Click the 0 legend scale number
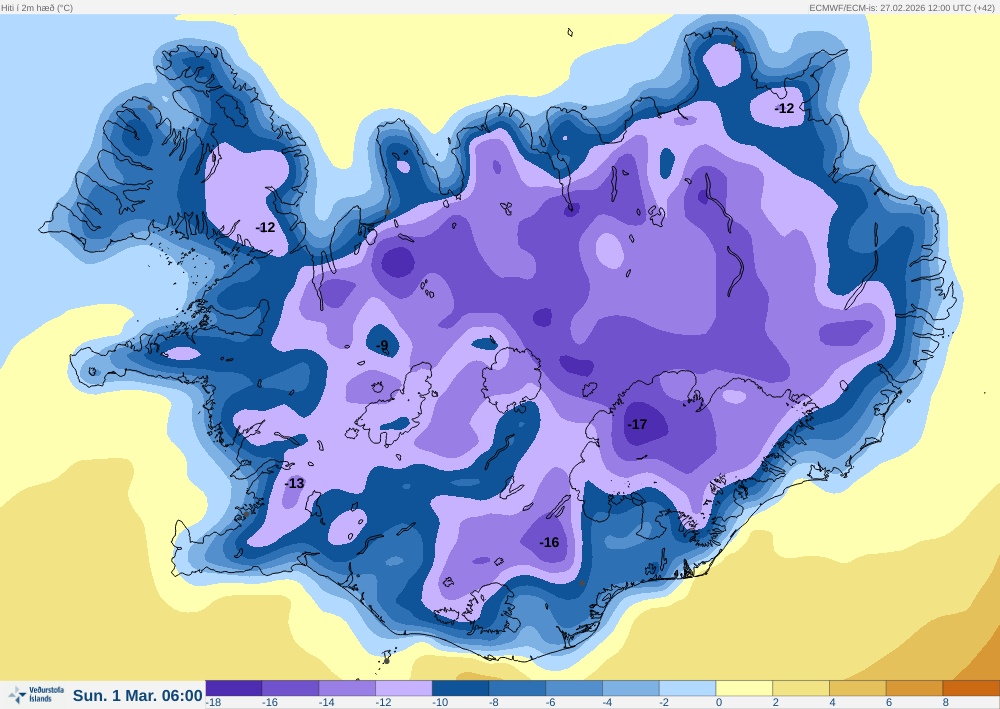This screenshot has height=709, width=1000. tap(719, 703)
